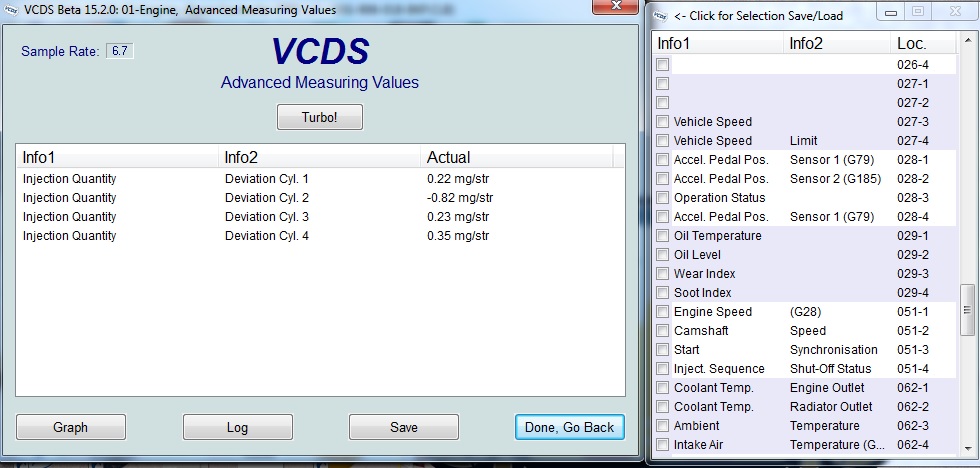Toggle the Camshaft Speed checkbox

tap(662, 331)
